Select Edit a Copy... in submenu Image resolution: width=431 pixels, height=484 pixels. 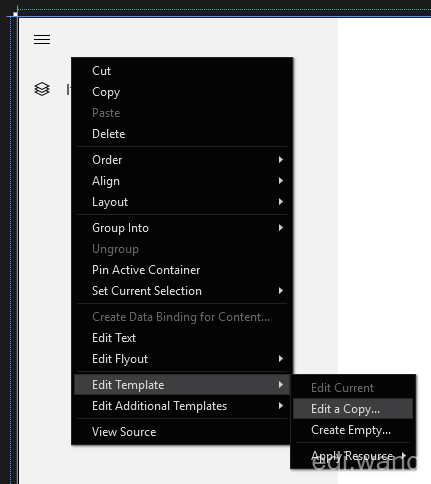[353, 409]
